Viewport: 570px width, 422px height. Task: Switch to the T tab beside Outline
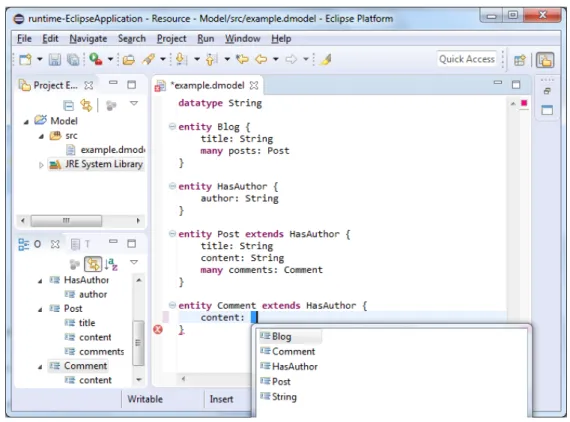[x=81, y=244]
